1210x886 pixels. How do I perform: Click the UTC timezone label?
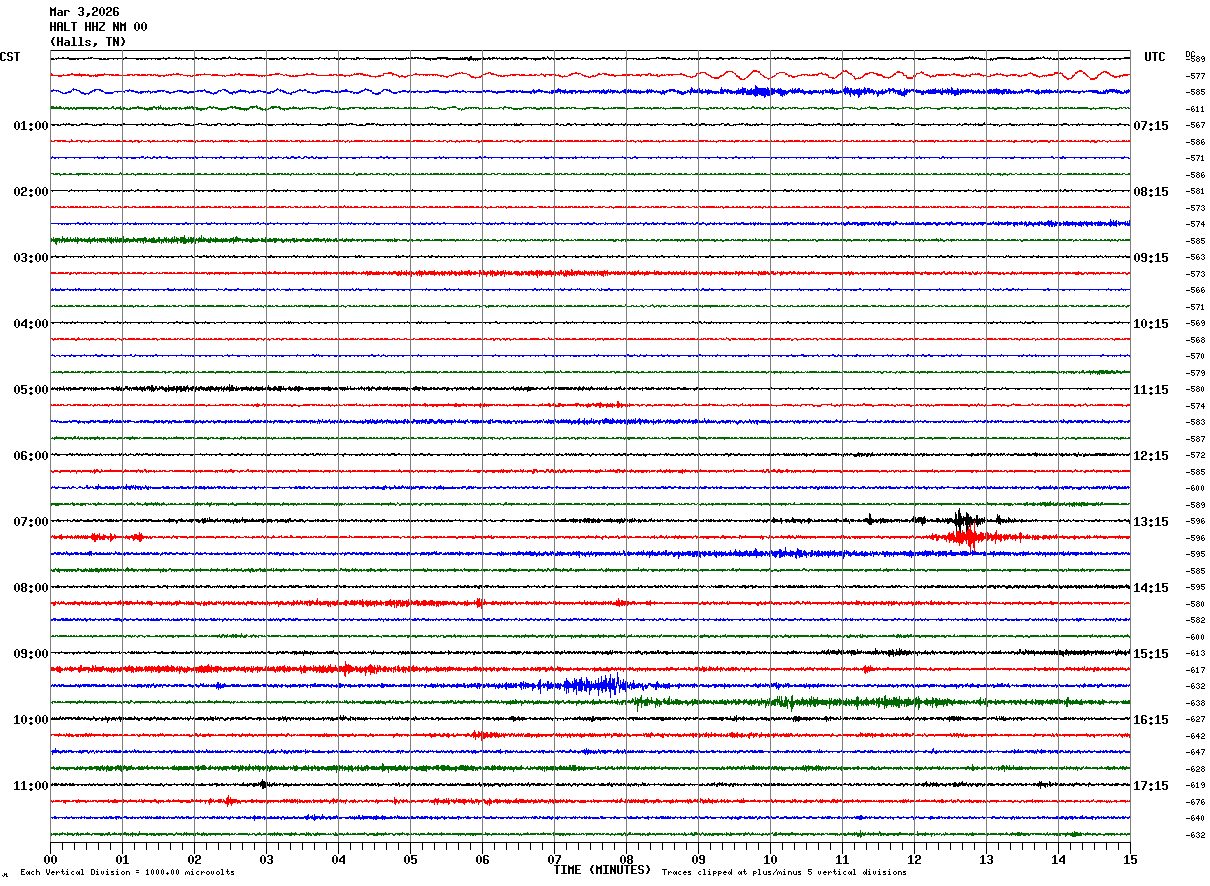(x=1155, y=57)
